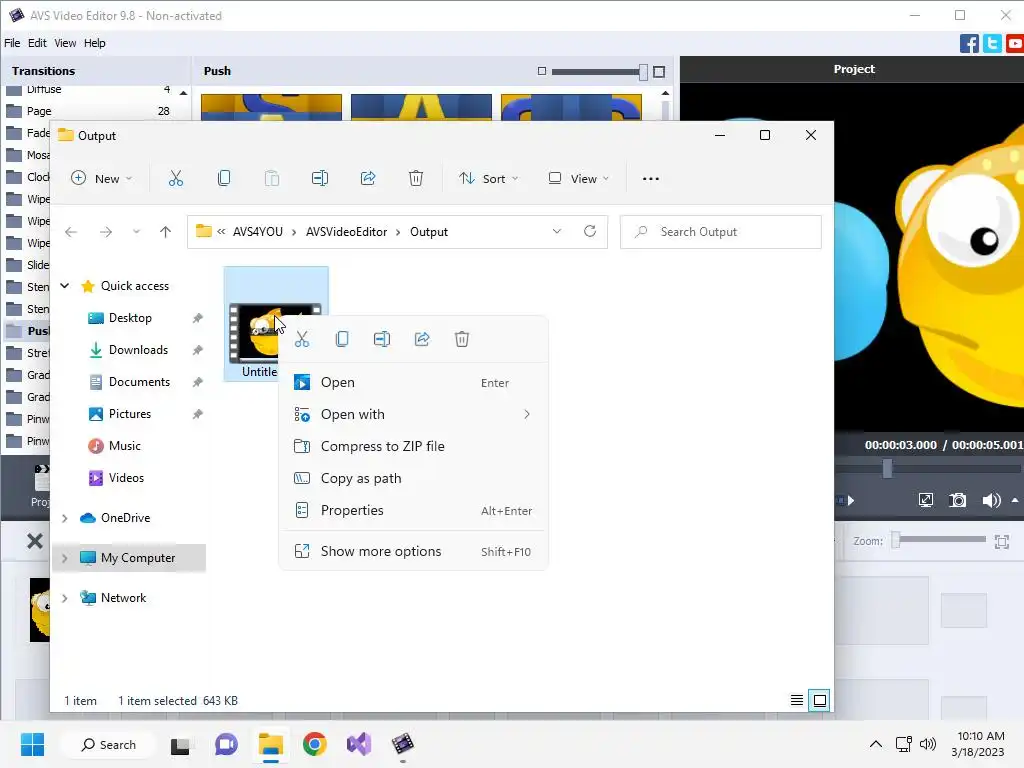The height and width of the screenshot is (768, 1024).
Task: Click Delete trash icon in context menu
Action: [x=462, y=339]
